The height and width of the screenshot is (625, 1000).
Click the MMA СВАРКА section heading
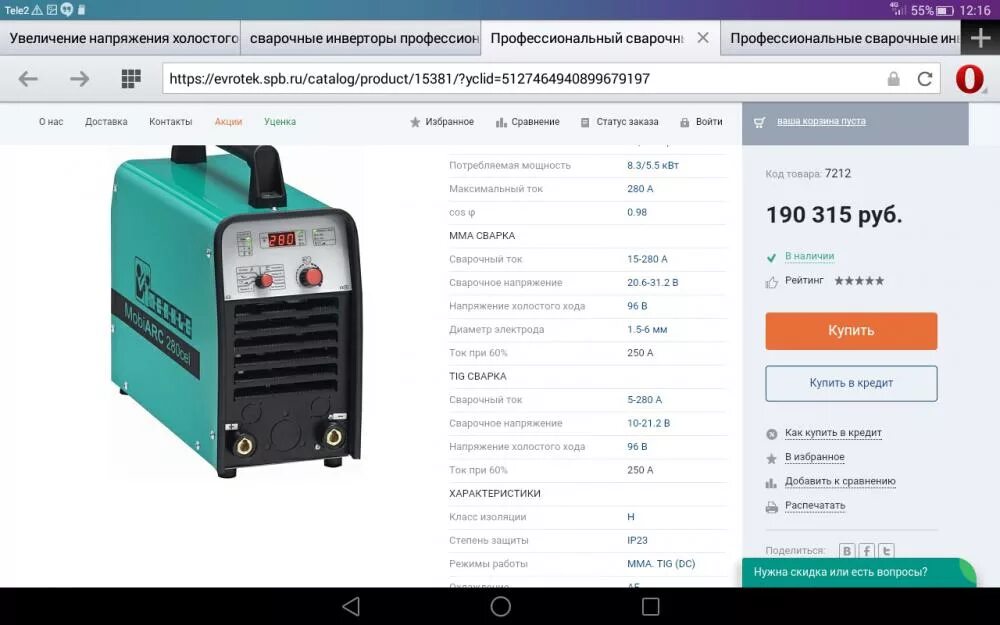click(x=482, y=236)
